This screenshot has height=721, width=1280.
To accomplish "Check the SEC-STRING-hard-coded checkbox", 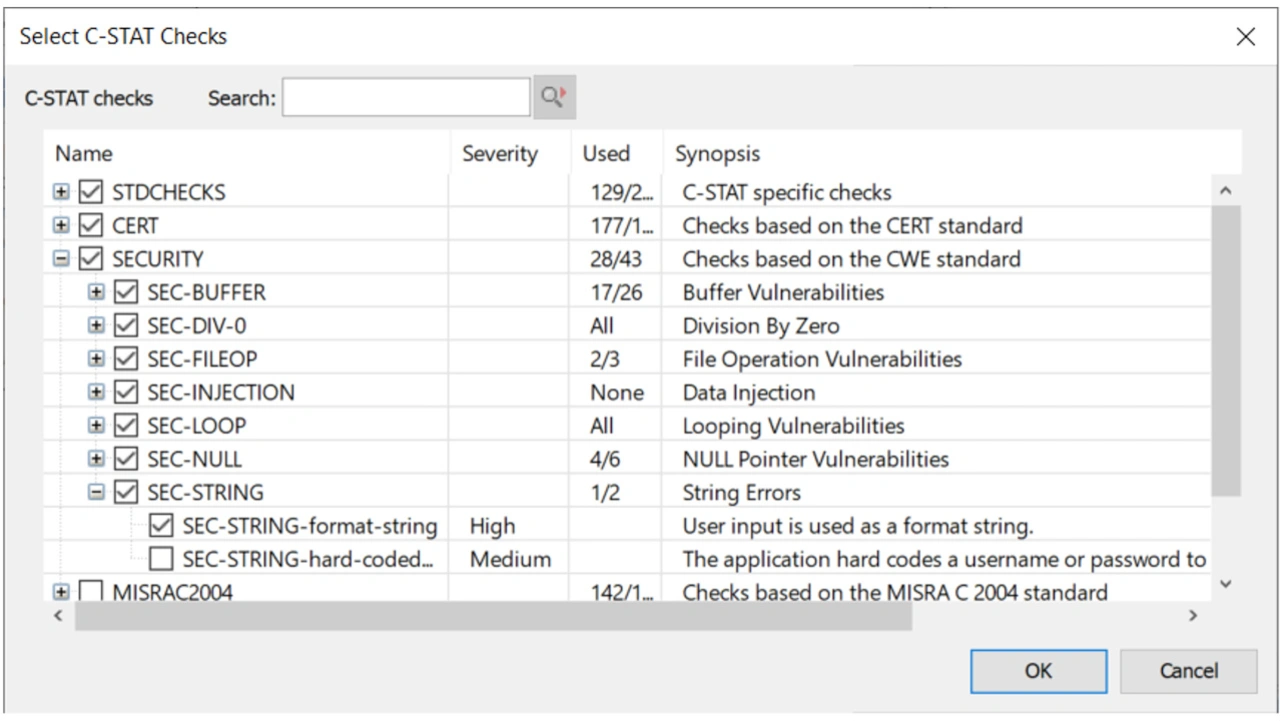I will click(x=161, y=559).
